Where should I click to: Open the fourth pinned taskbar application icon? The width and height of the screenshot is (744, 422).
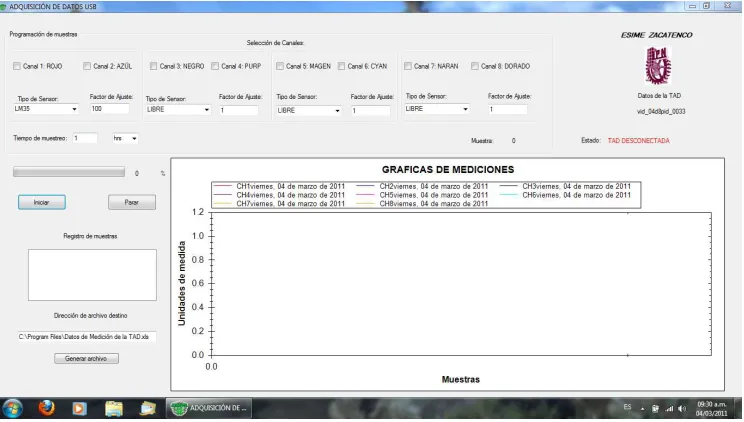148,408
